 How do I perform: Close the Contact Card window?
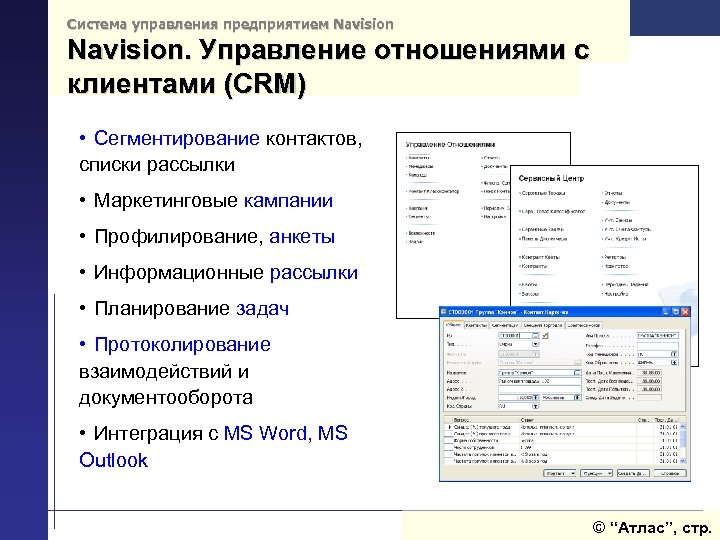tap(685, 312)
